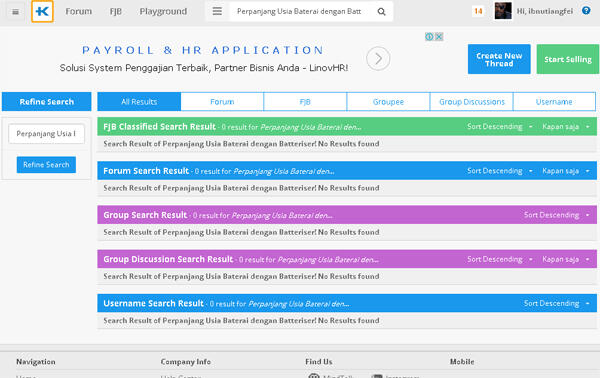This screenshot has height=378, width=600.
Task: Go to FJB in top navigation
Action: click(x=116, y=11)
